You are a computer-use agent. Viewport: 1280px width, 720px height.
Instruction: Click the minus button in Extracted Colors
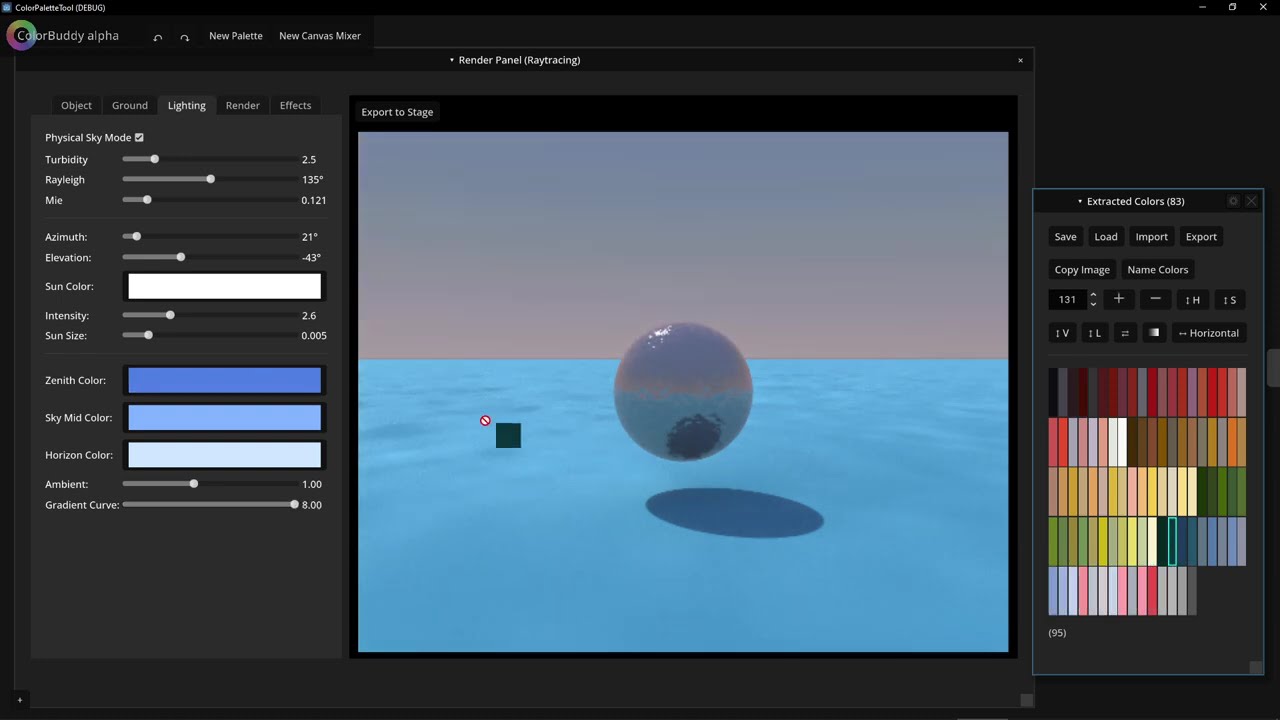tap(1155, 299)
